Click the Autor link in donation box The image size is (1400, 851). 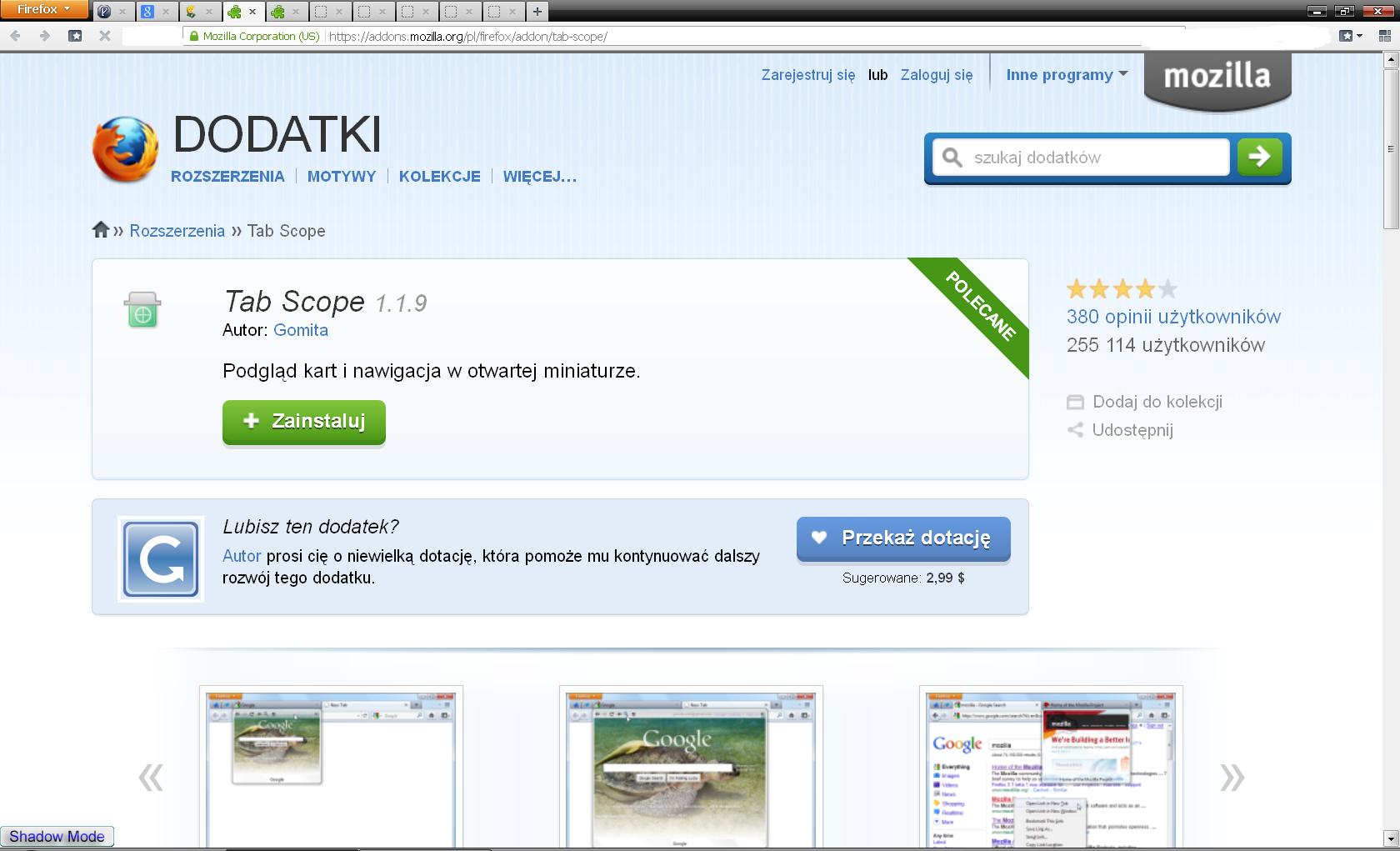(x=242, y=556)
